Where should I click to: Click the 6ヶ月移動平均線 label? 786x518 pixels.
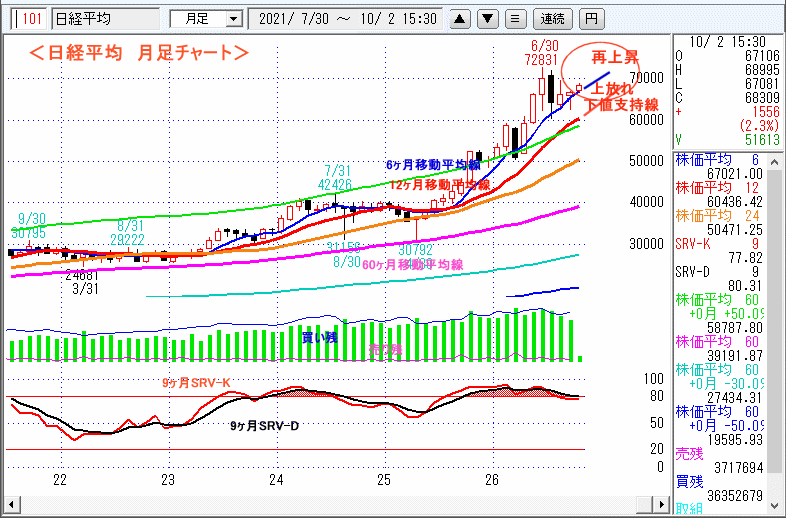tap(433, 164)
